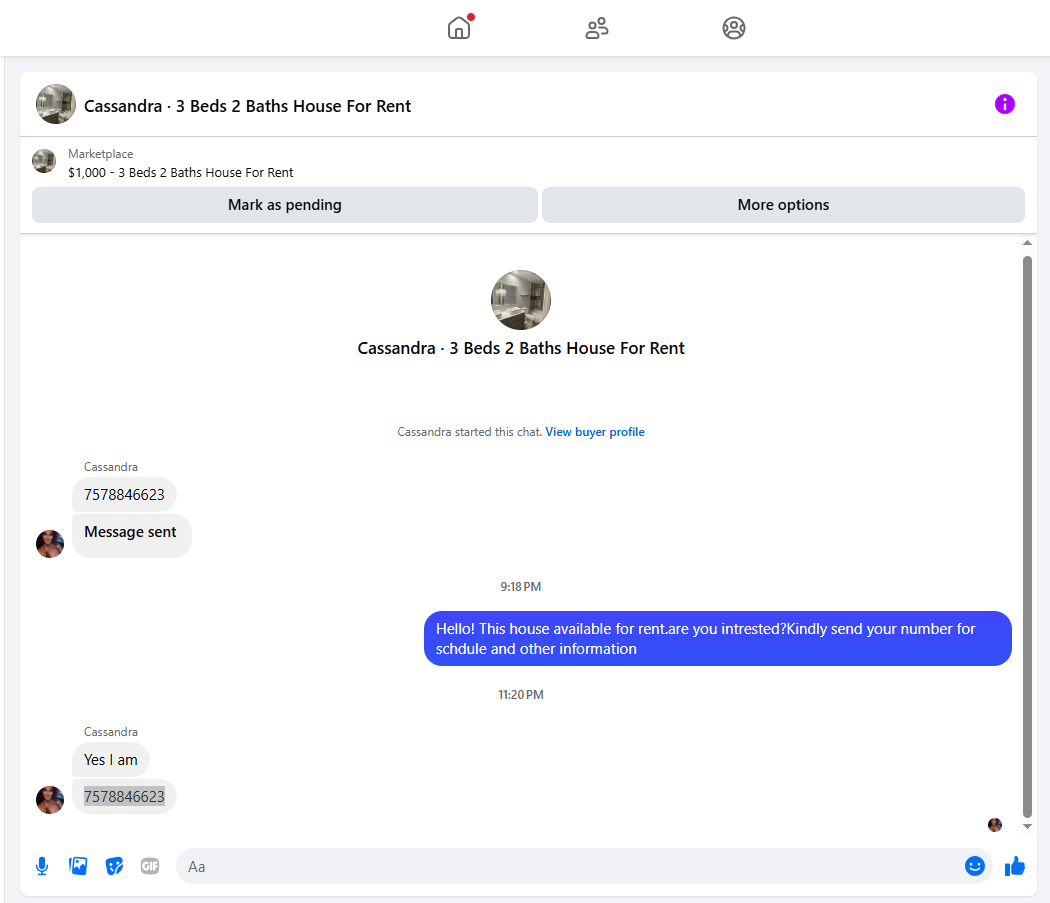Click the Mark as pending button

pos(285,205)
